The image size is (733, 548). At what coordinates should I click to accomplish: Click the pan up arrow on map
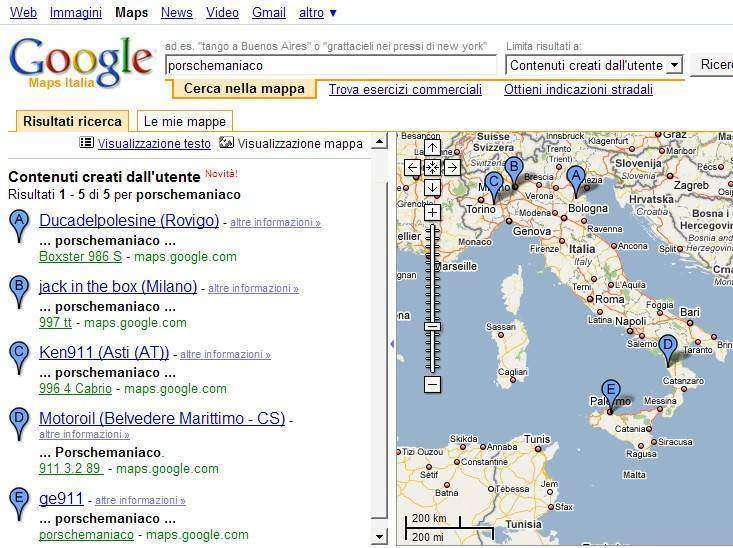(x=432, y=148)
